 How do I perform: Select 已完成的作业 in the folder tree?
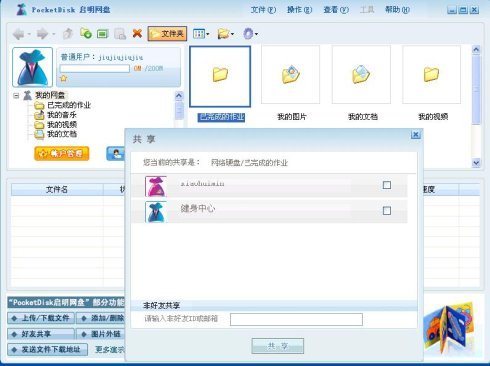click(x=69, y=105)
